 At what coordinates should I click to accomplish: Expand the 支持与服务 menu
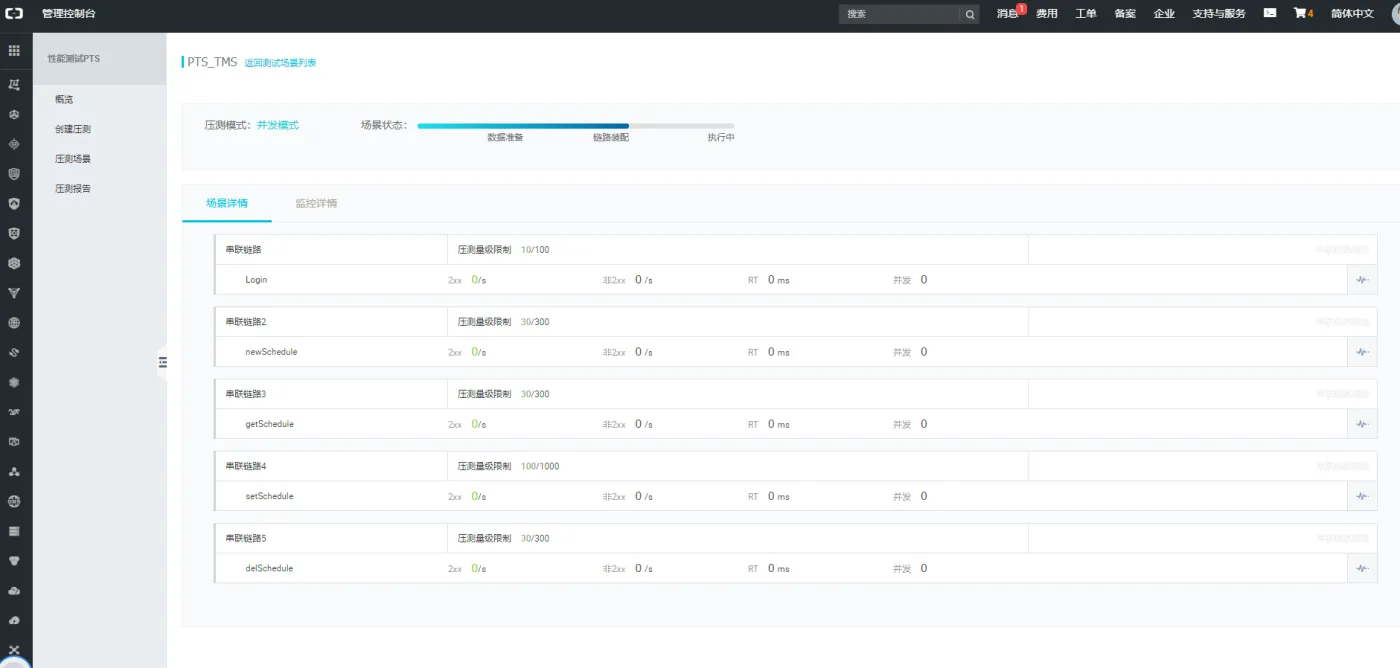pyautogui.click(x=1218, y=14)
